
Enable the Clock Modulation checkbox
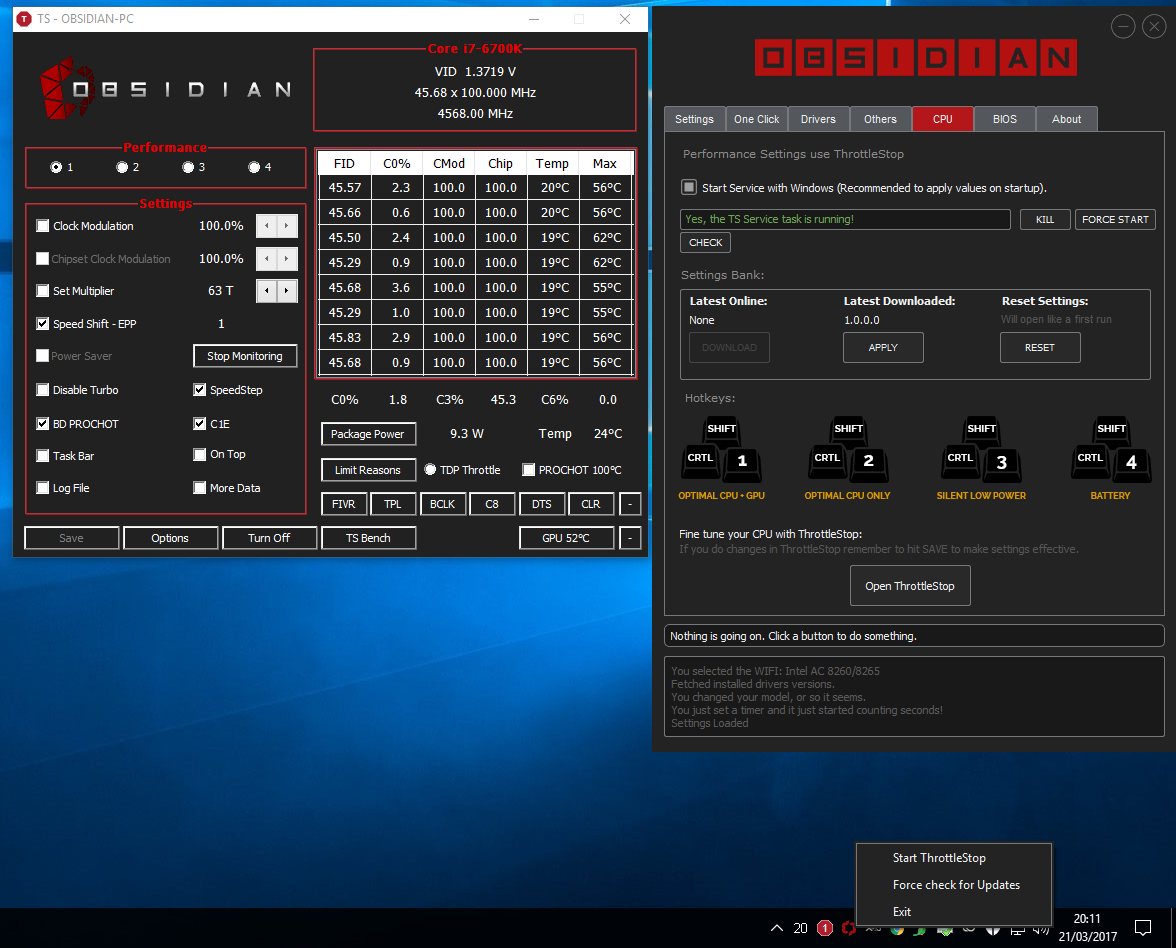43,226
